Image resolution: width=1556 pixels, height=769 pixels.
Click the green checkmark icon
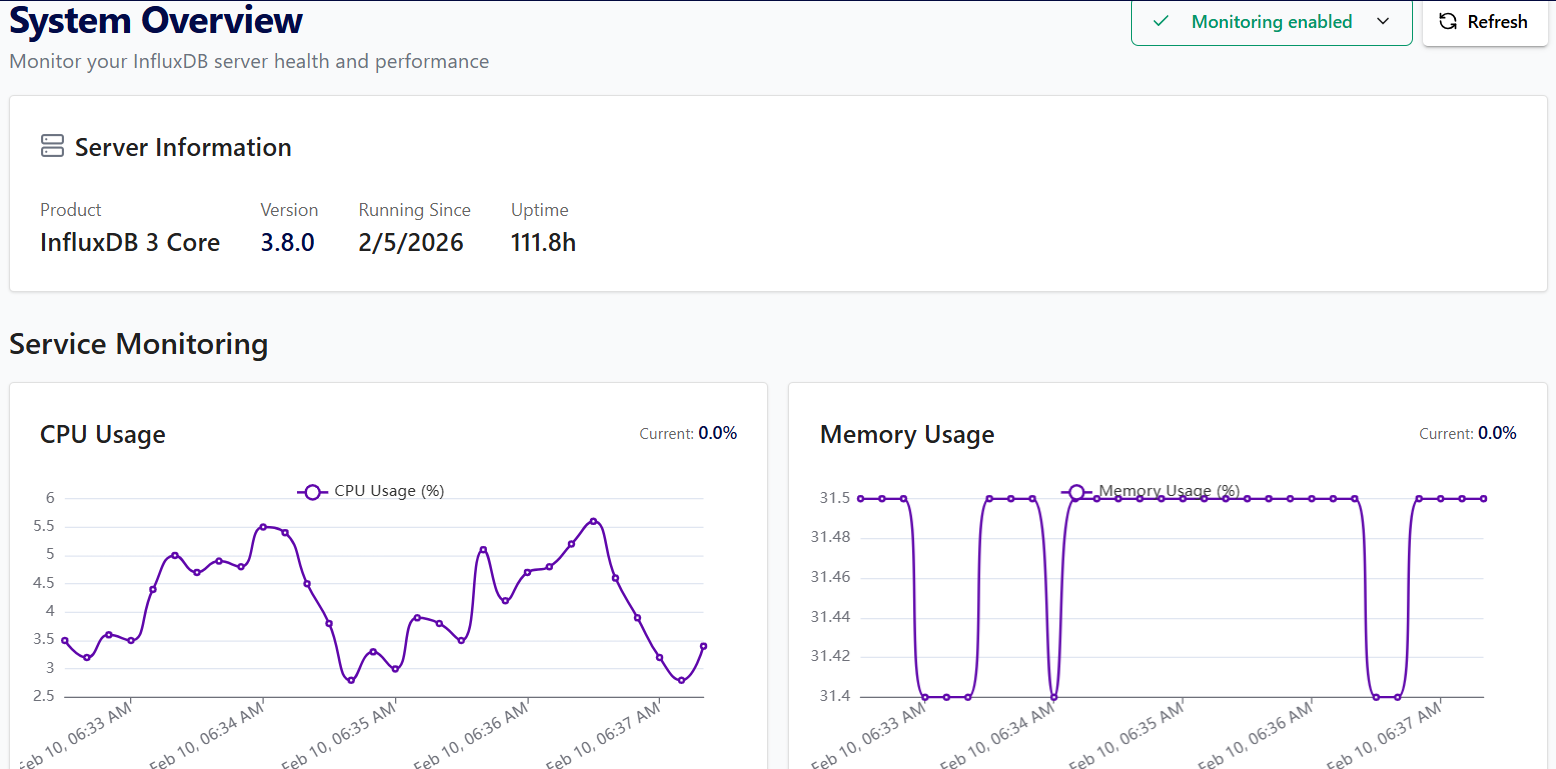coord(1160,22)
